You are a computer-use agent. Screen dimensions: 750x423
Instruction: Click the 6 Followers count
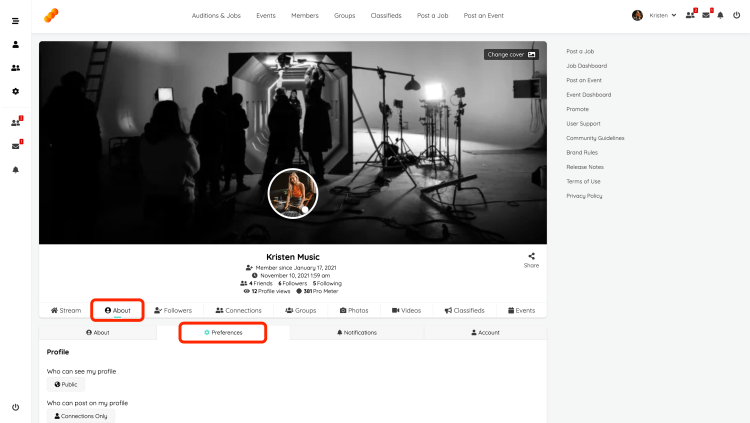coord(293,283)
